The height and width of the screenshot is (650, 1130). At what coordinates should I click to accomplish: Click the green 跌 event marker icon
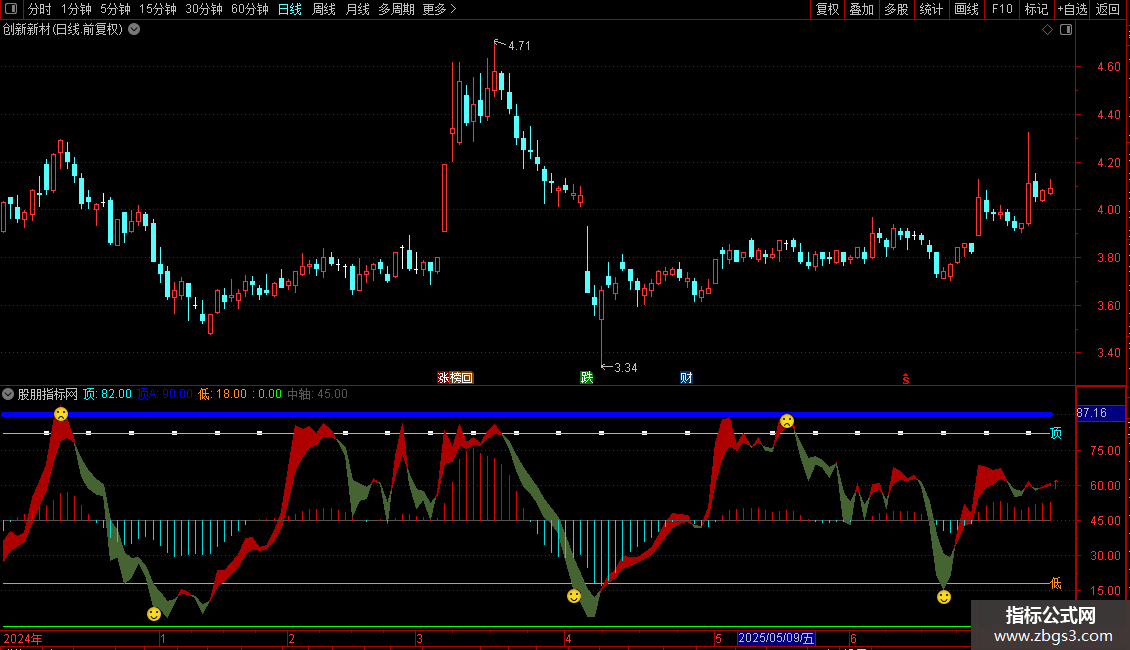point(586,378)
